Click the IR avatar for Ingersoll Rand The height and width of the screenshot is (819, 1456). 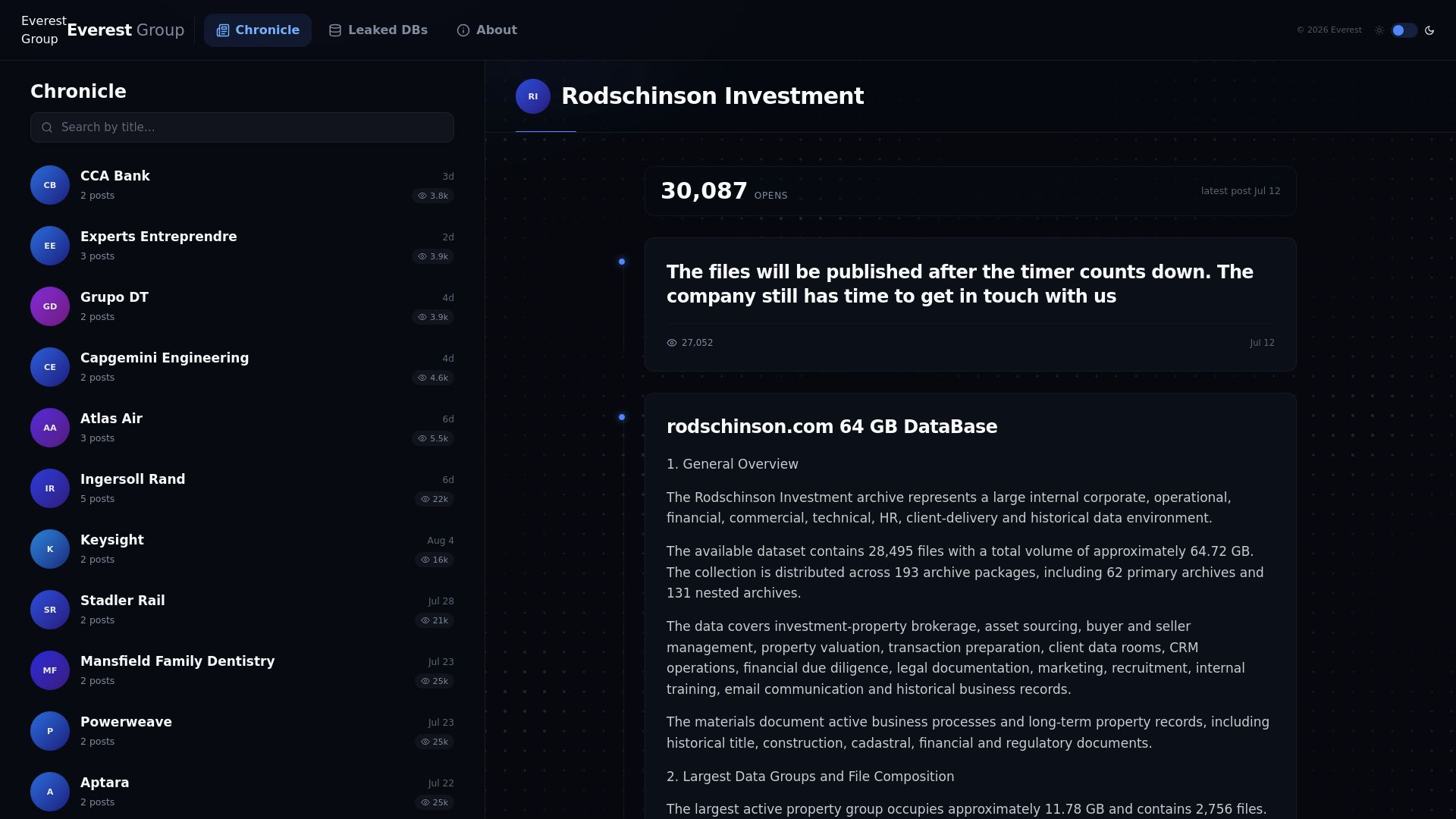50,488
